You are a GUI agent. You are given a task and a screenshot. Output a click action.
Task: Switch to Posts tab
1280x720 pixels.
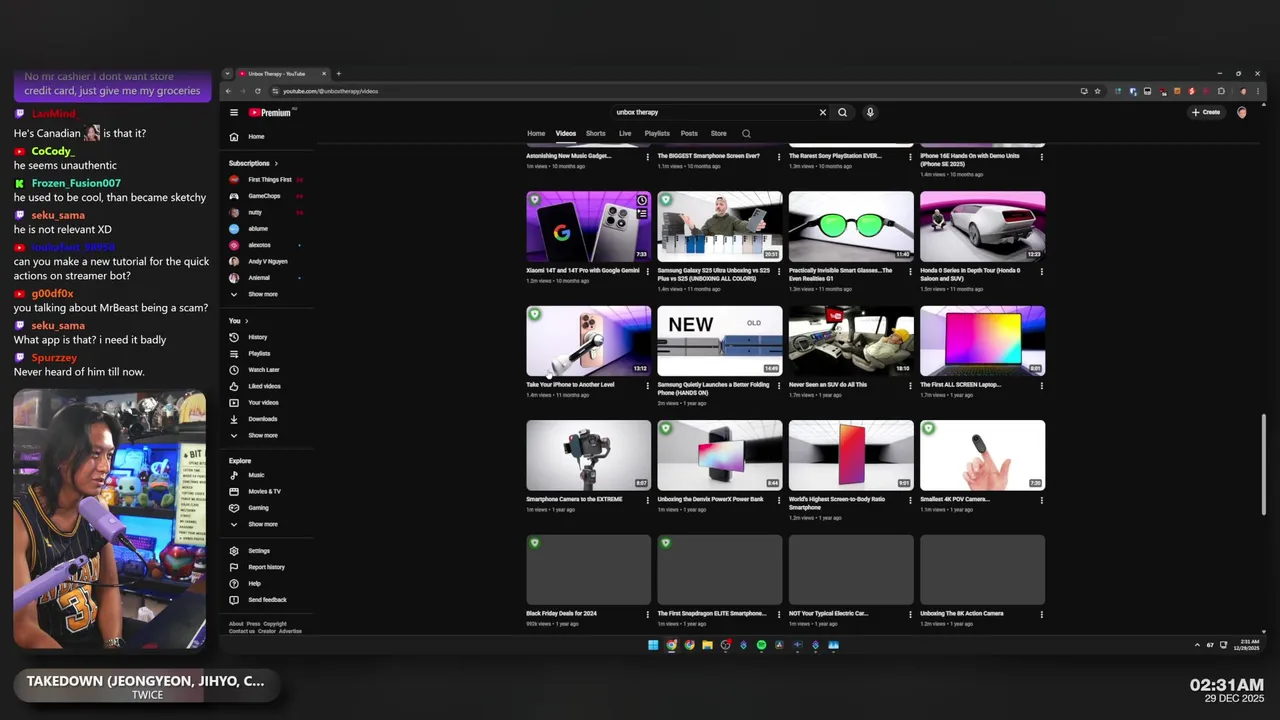click(689, 134)
